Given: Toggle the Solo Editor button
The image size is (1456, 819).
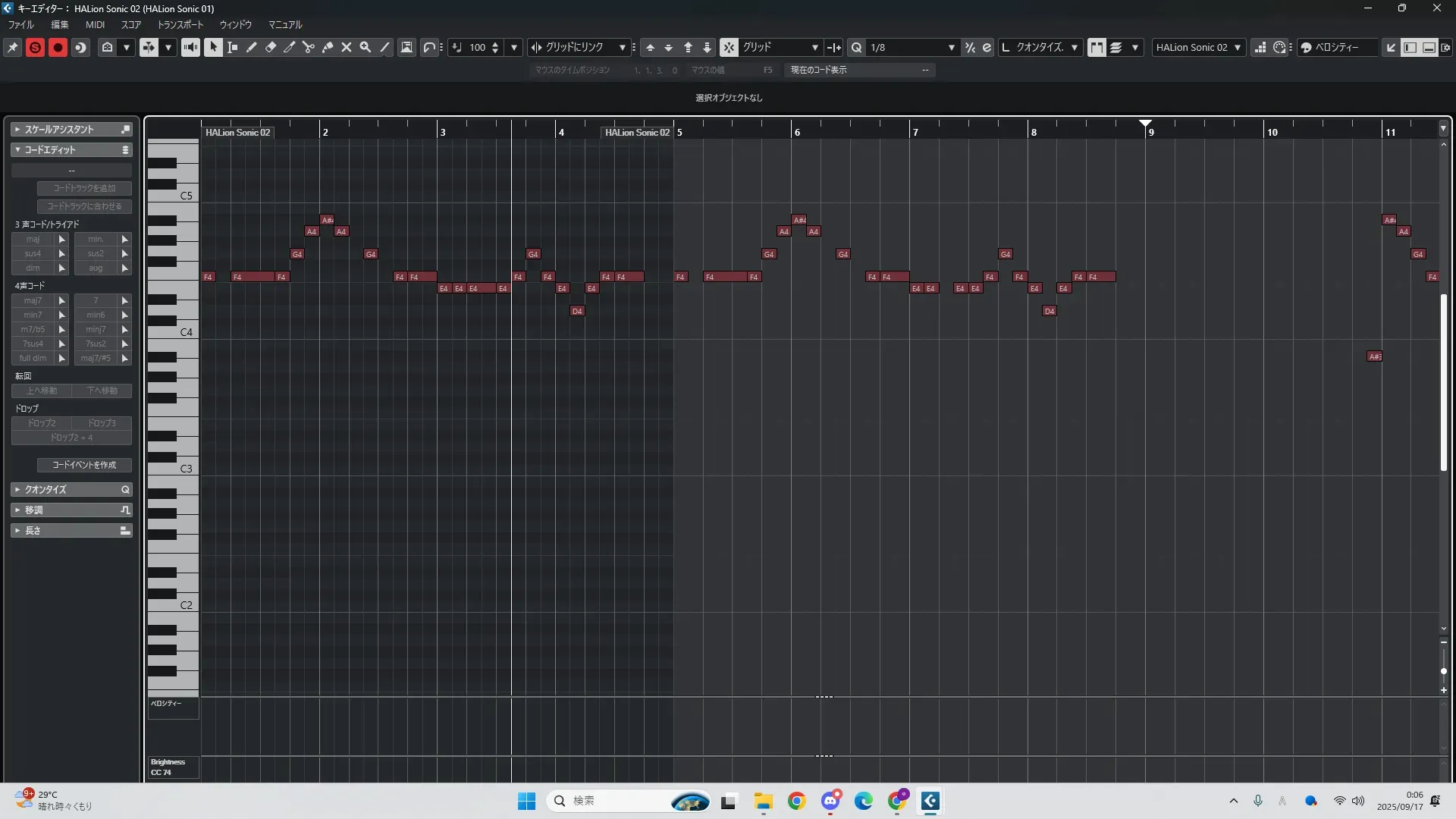Looking at the screenshot, I should point(35,47).
